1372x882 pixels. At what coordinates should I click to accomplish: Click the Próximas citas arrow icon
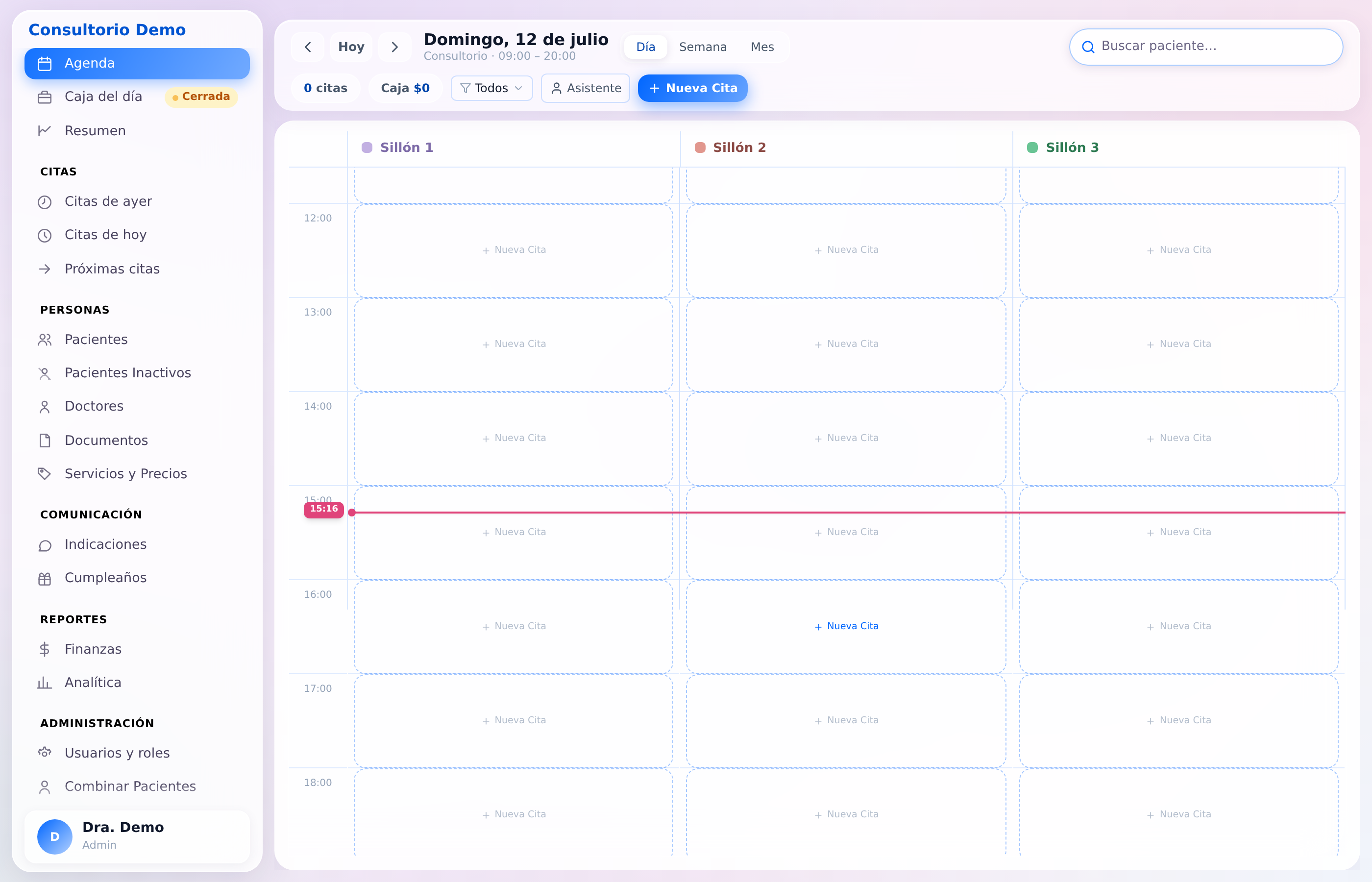click(45, 269)
